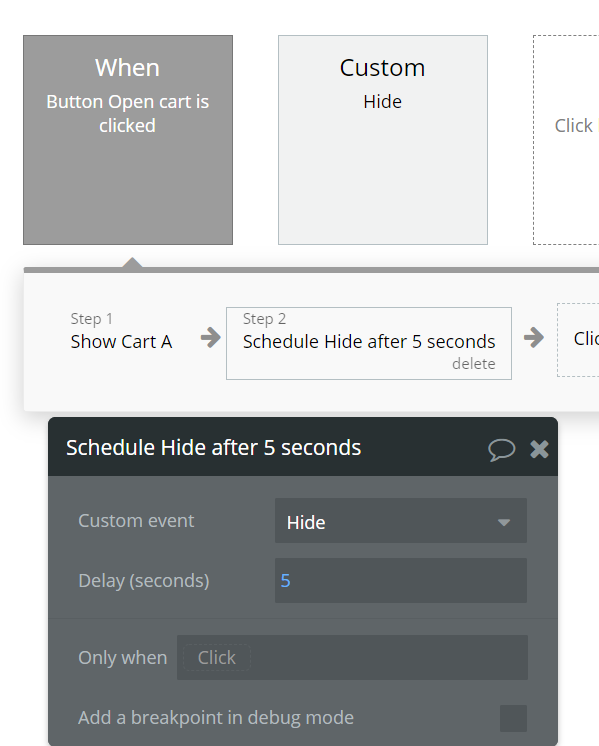599x746 pixels.
Task: Click the delete link in Step 2
Action: [473, 364]
